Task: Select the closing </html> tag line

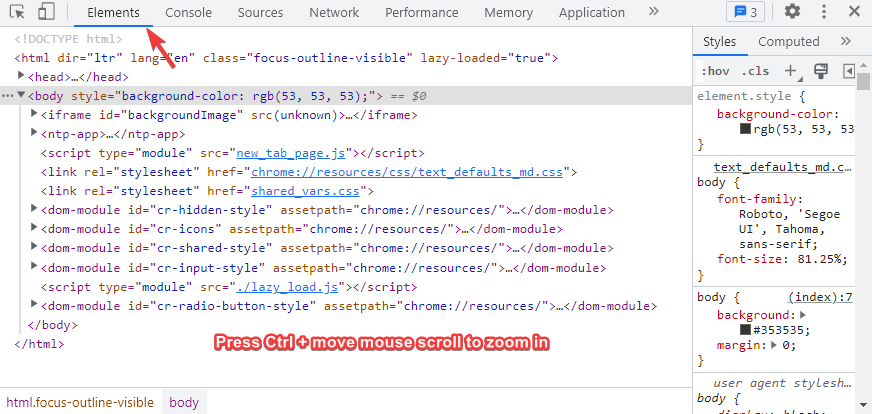Action: 39,344
